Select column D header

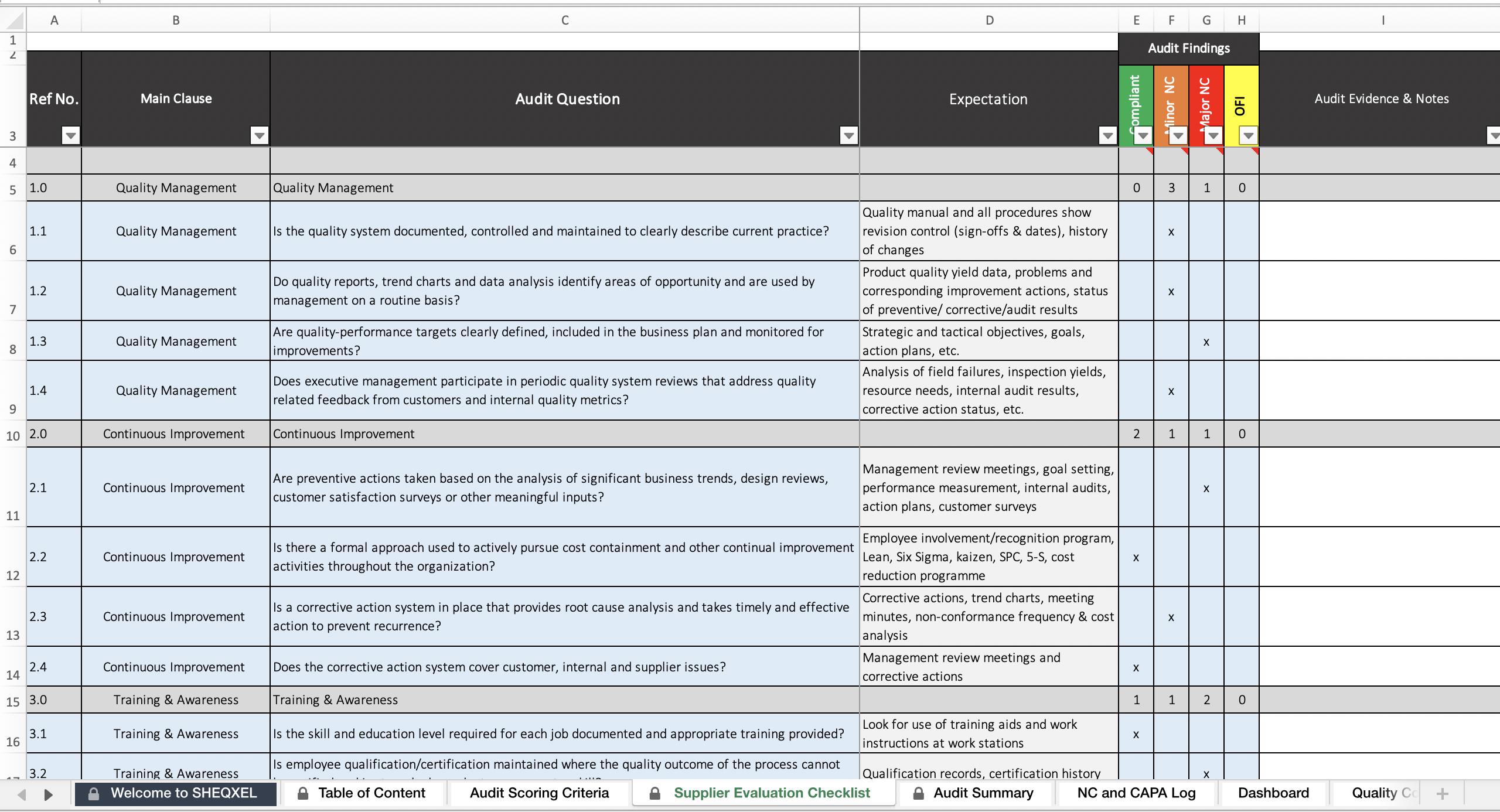pos(989,20)
